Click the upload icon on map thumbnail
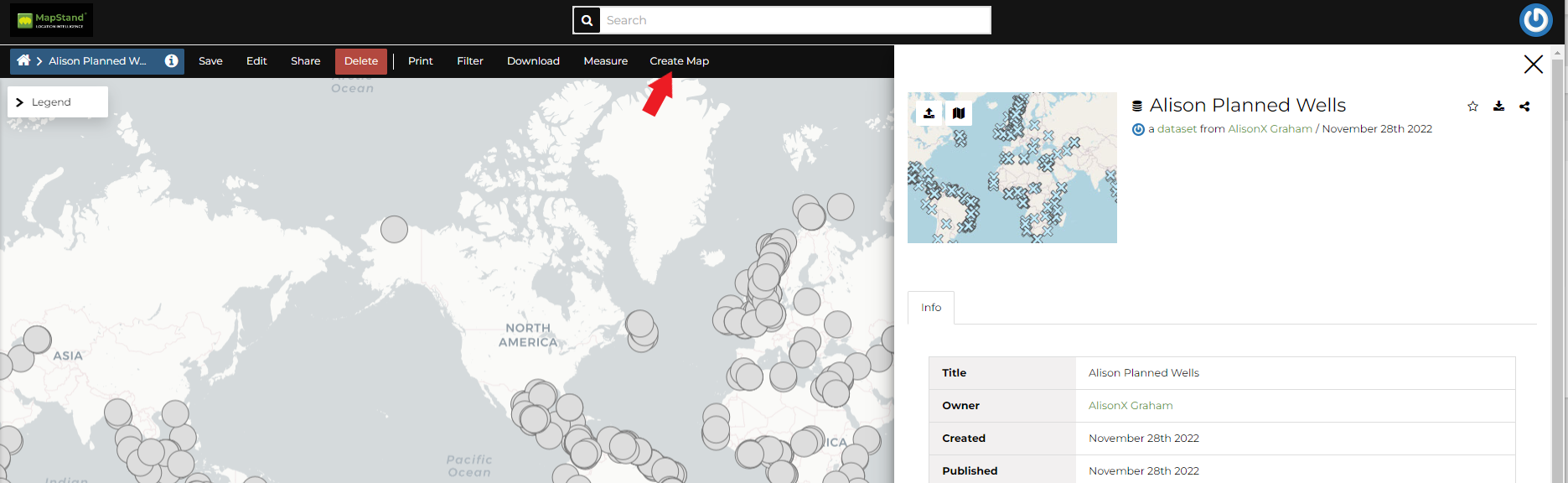Screen dimensions: 1568x483 [929, 113]
